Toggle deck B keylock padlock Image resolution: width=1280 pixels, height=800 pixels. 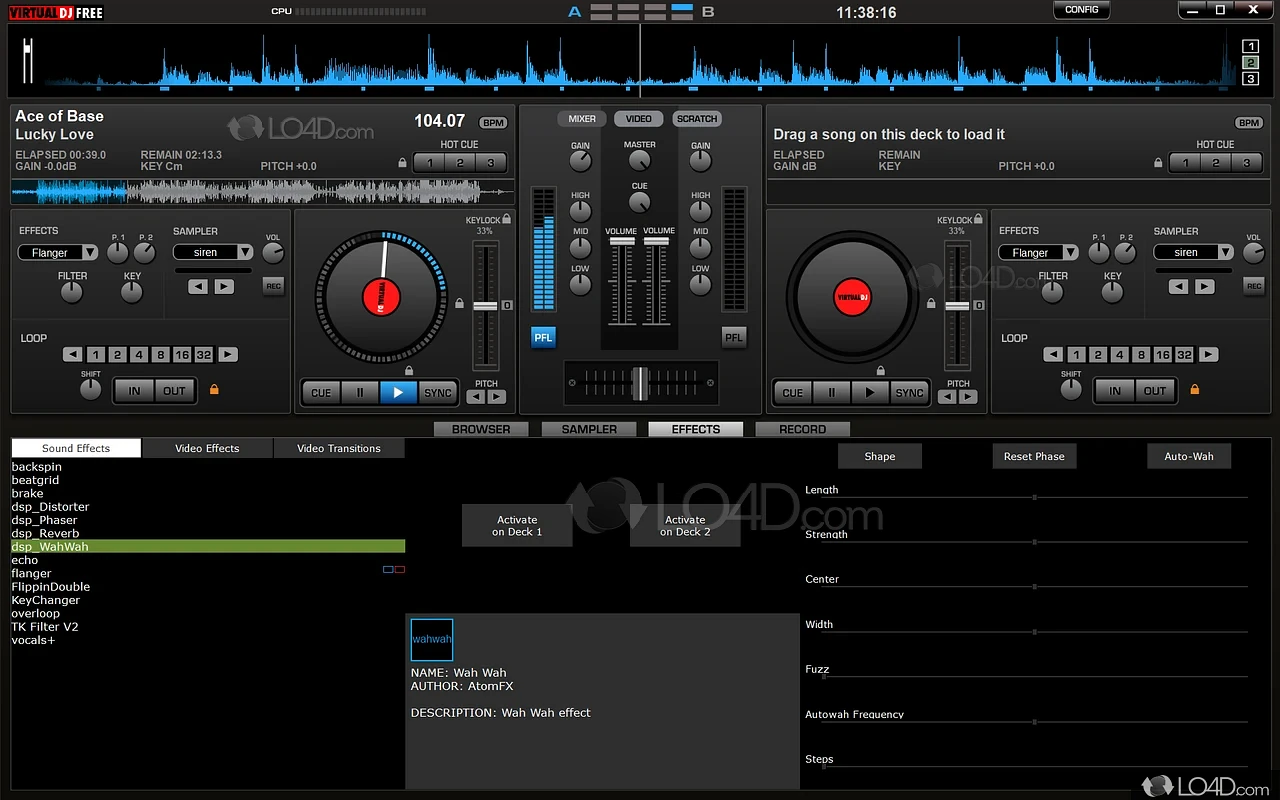(x=978, y=219)
